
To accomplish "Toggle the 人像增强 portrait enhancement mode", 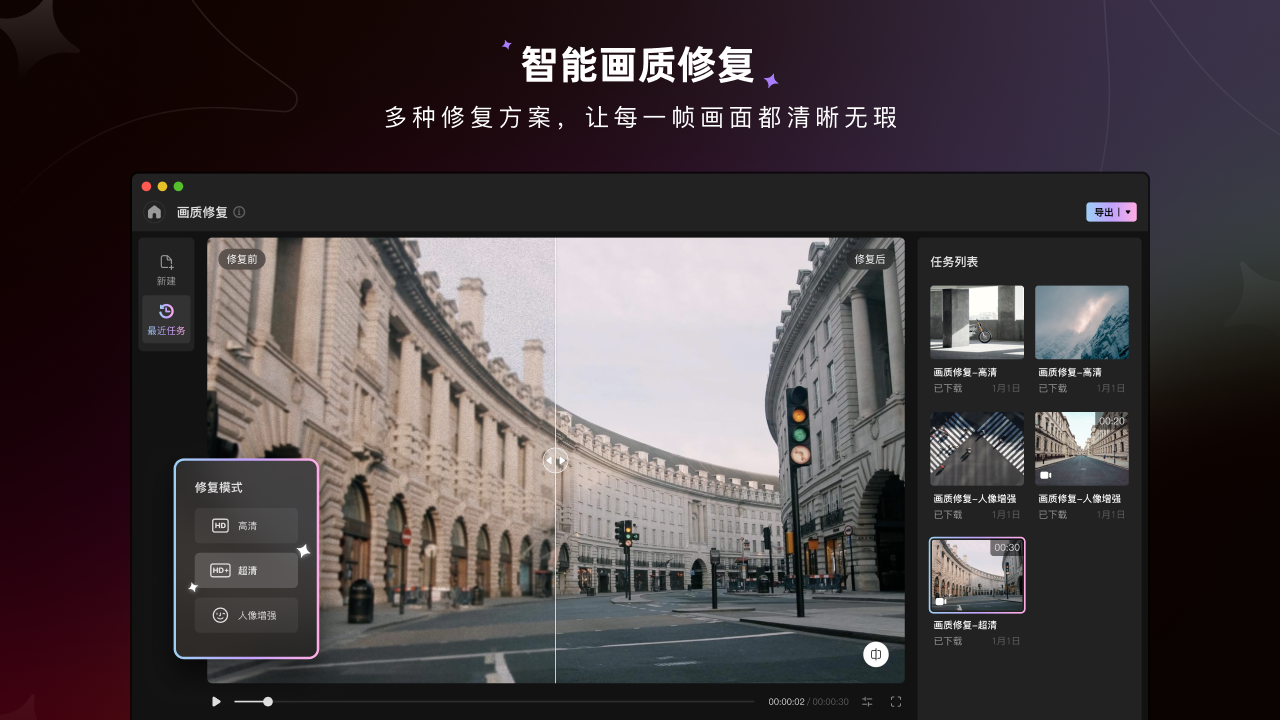I will [x=246, y=615].
